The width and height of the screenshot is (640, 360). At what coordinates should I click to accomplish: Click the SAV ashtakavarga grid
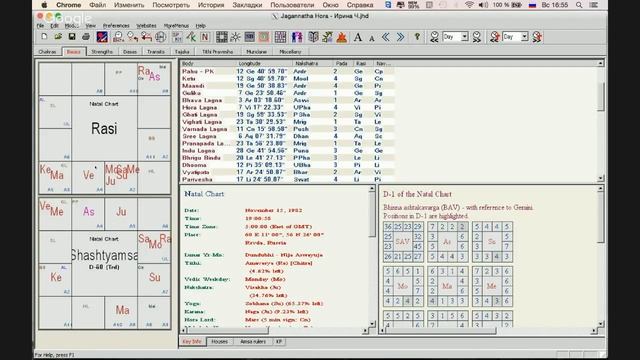(402, 242)
